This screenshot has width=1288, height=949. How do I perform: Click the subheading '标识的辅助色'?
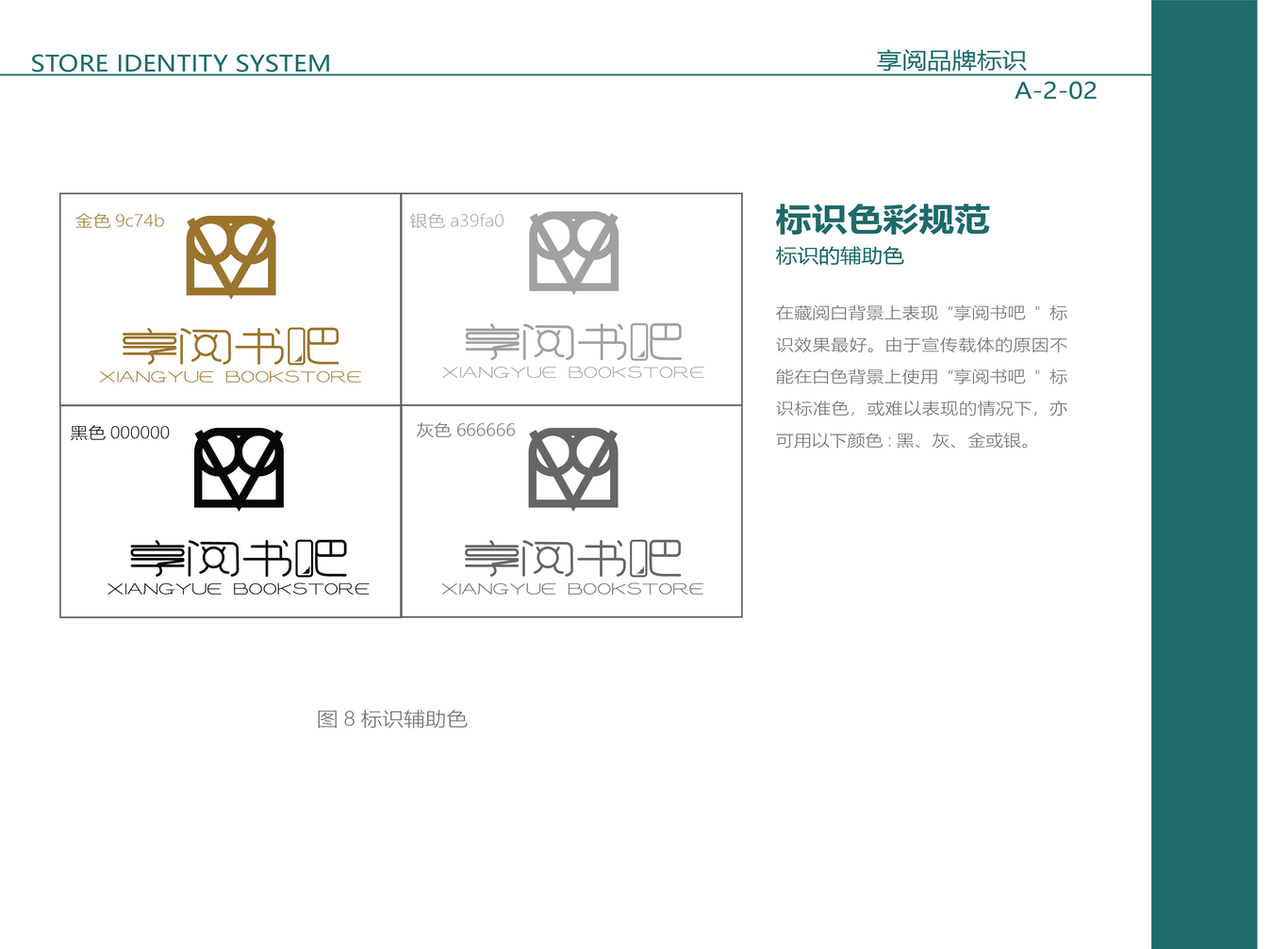pos(840,256)
